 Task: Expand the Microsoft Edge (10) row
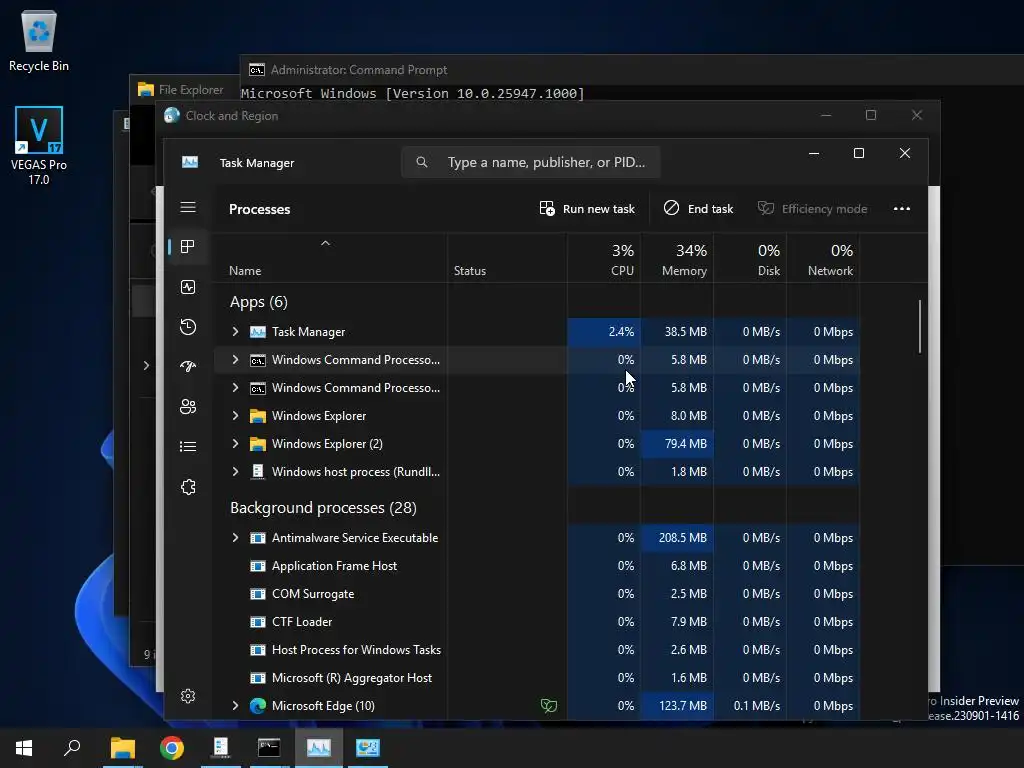pyautogui.click(x=235, y=706)
